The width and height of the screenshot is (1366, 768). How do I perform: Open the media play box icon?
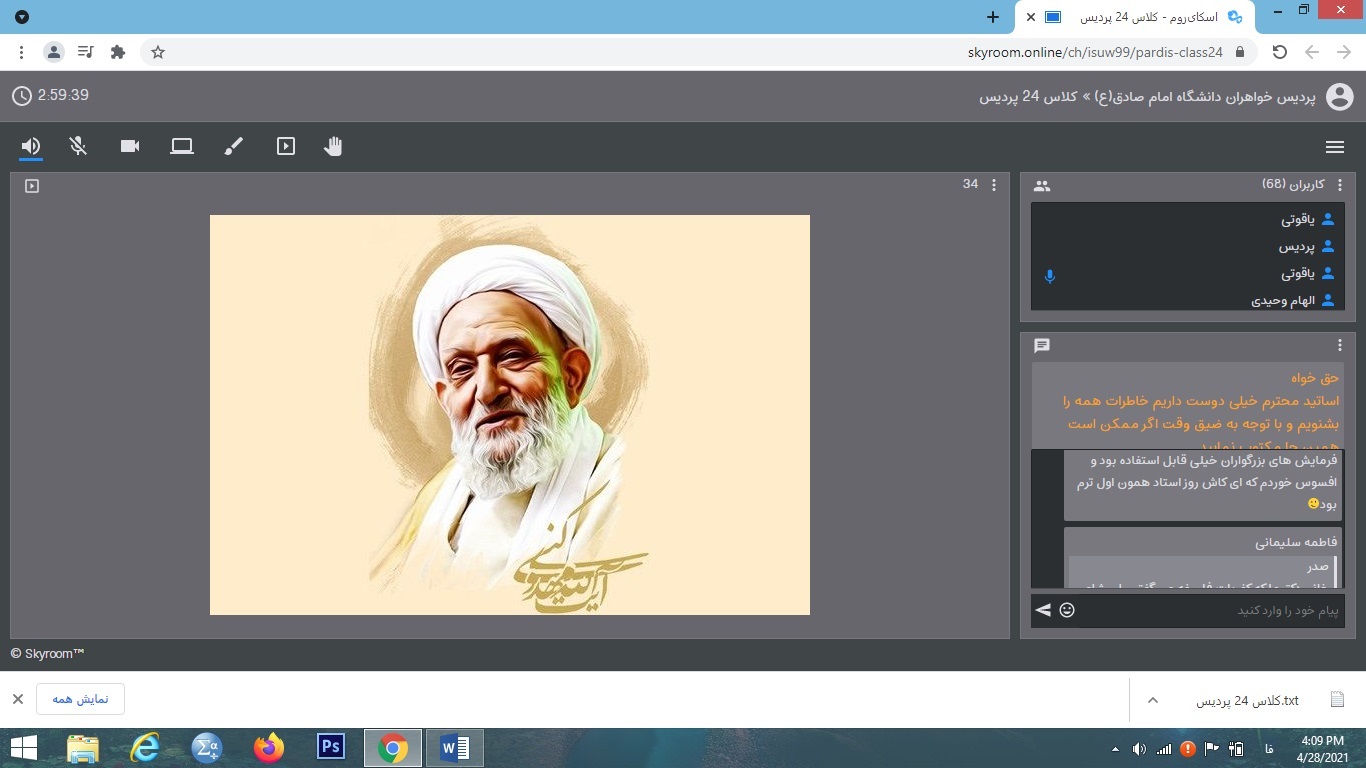coord(286,146)
